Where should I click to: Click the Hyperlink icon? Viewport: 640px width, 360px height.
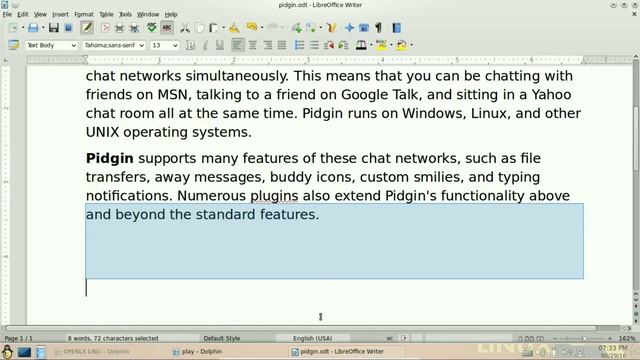(296, 28)
